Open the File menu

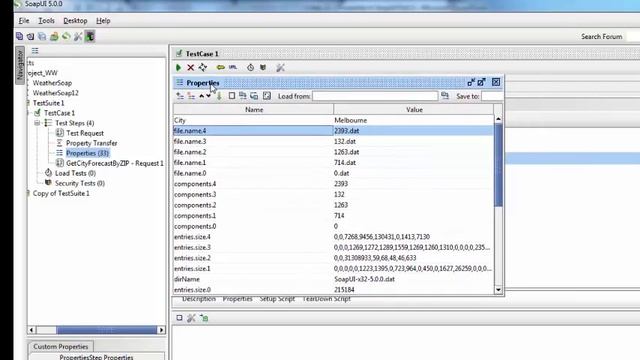[x=24, y=20]
